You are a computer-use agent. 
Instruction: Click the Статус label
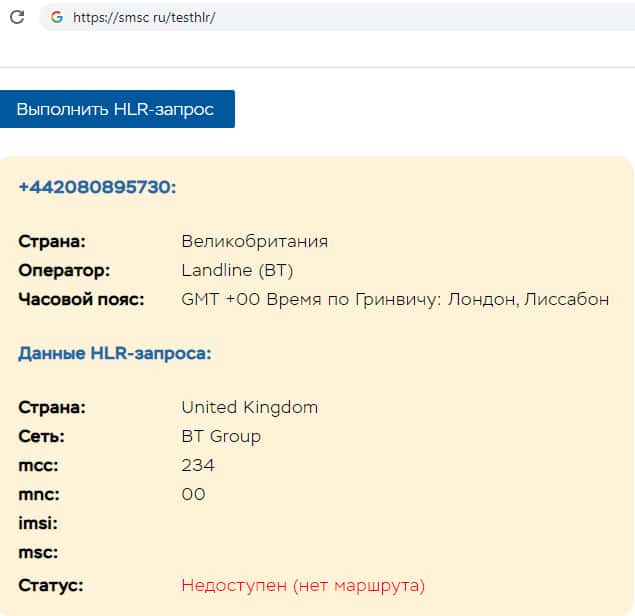coord(50,585)
